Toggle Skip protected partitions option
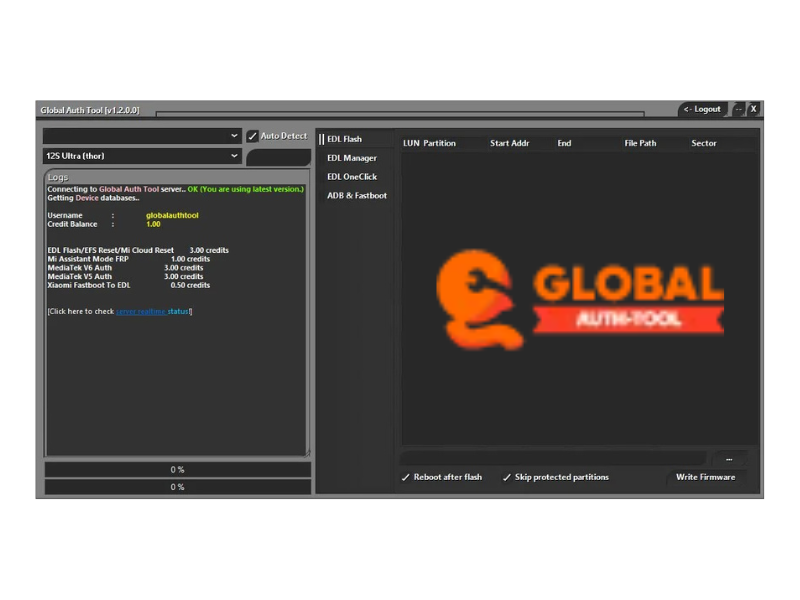The width and height of the screenshot is (800, 600). 556,477
